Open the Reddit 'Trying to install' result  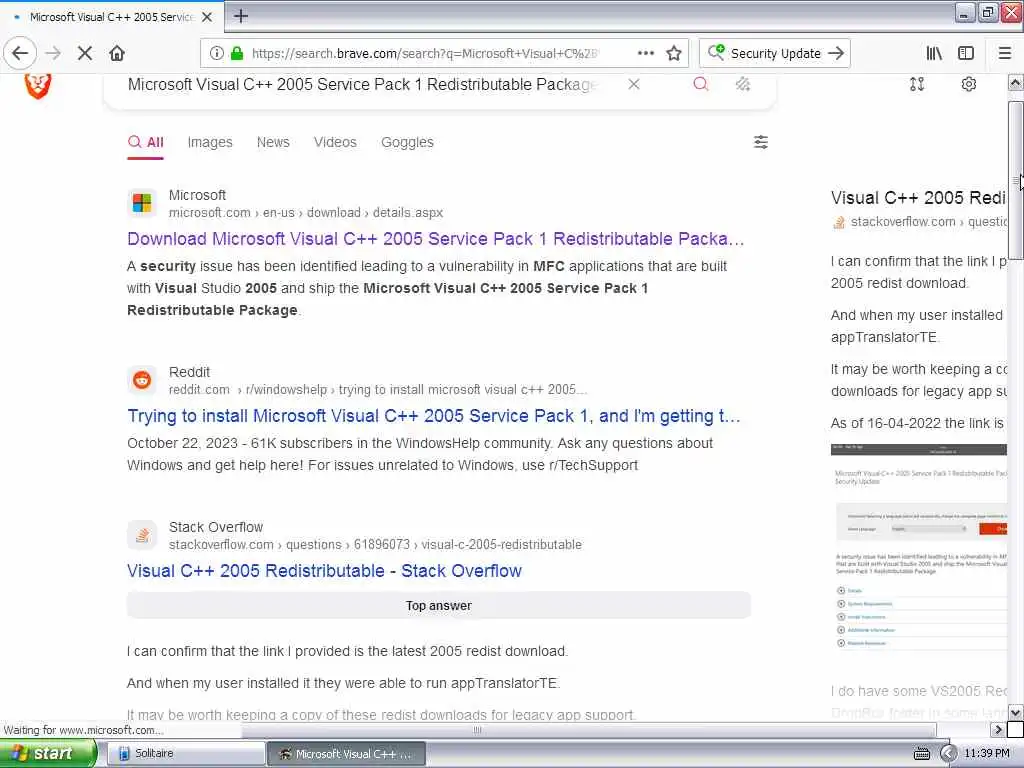pos(434,416)
